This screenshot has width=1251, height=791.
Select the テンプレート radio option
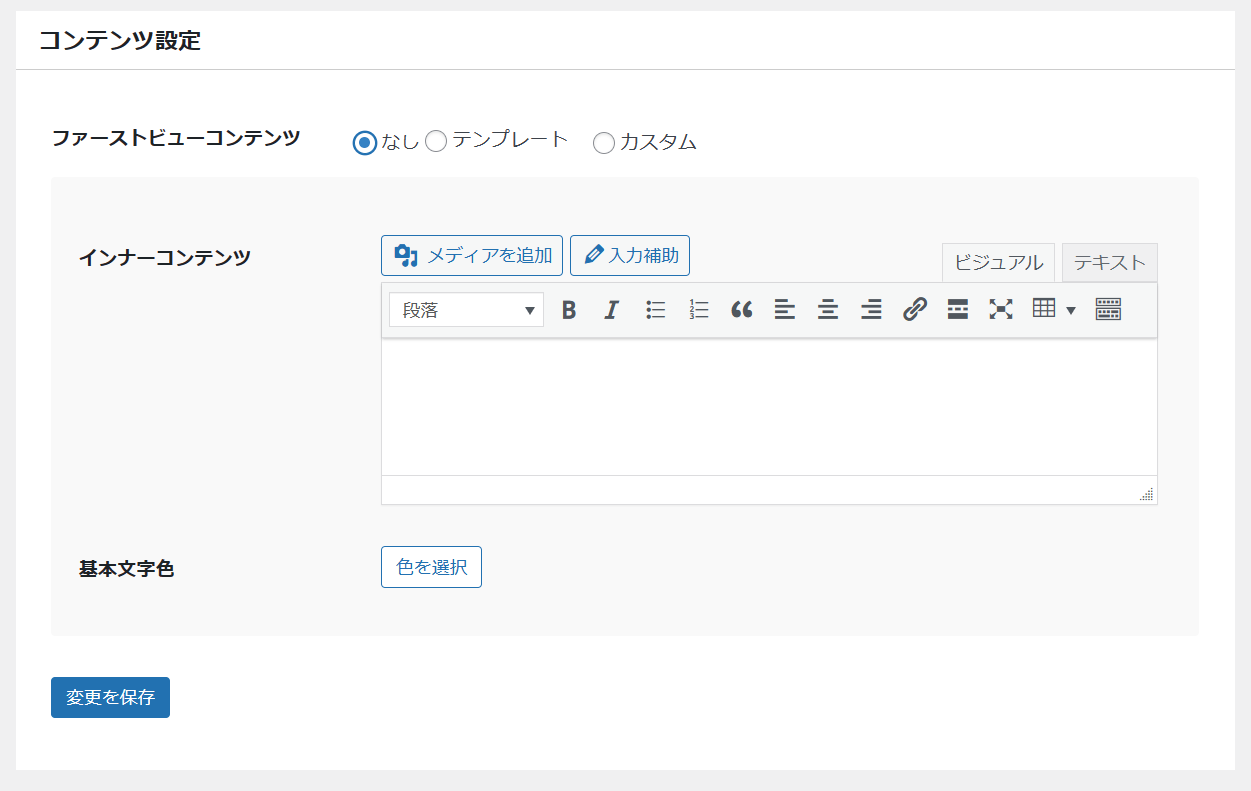pyautogui.click(x=436, y=142)
